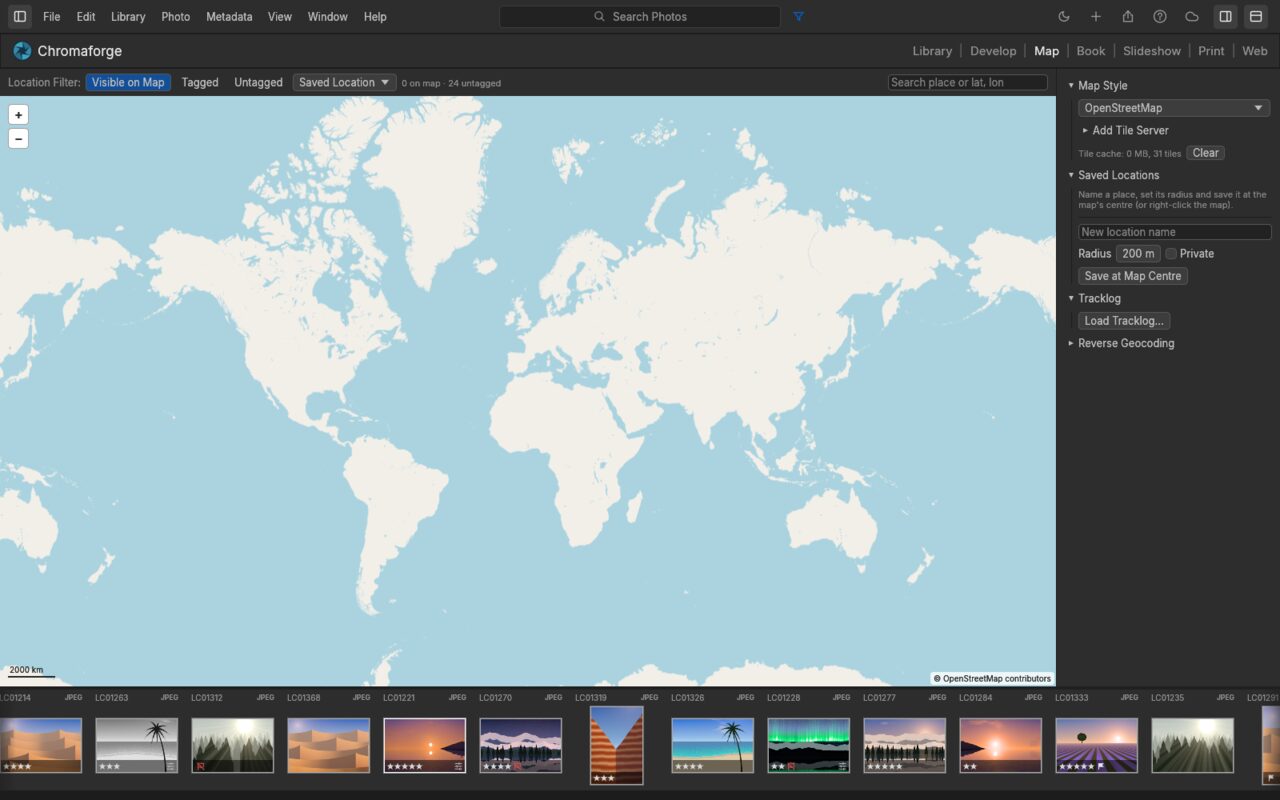Zoom in the map with plus button
This screenshot has height=800, width=1280.
click(18, 115)
